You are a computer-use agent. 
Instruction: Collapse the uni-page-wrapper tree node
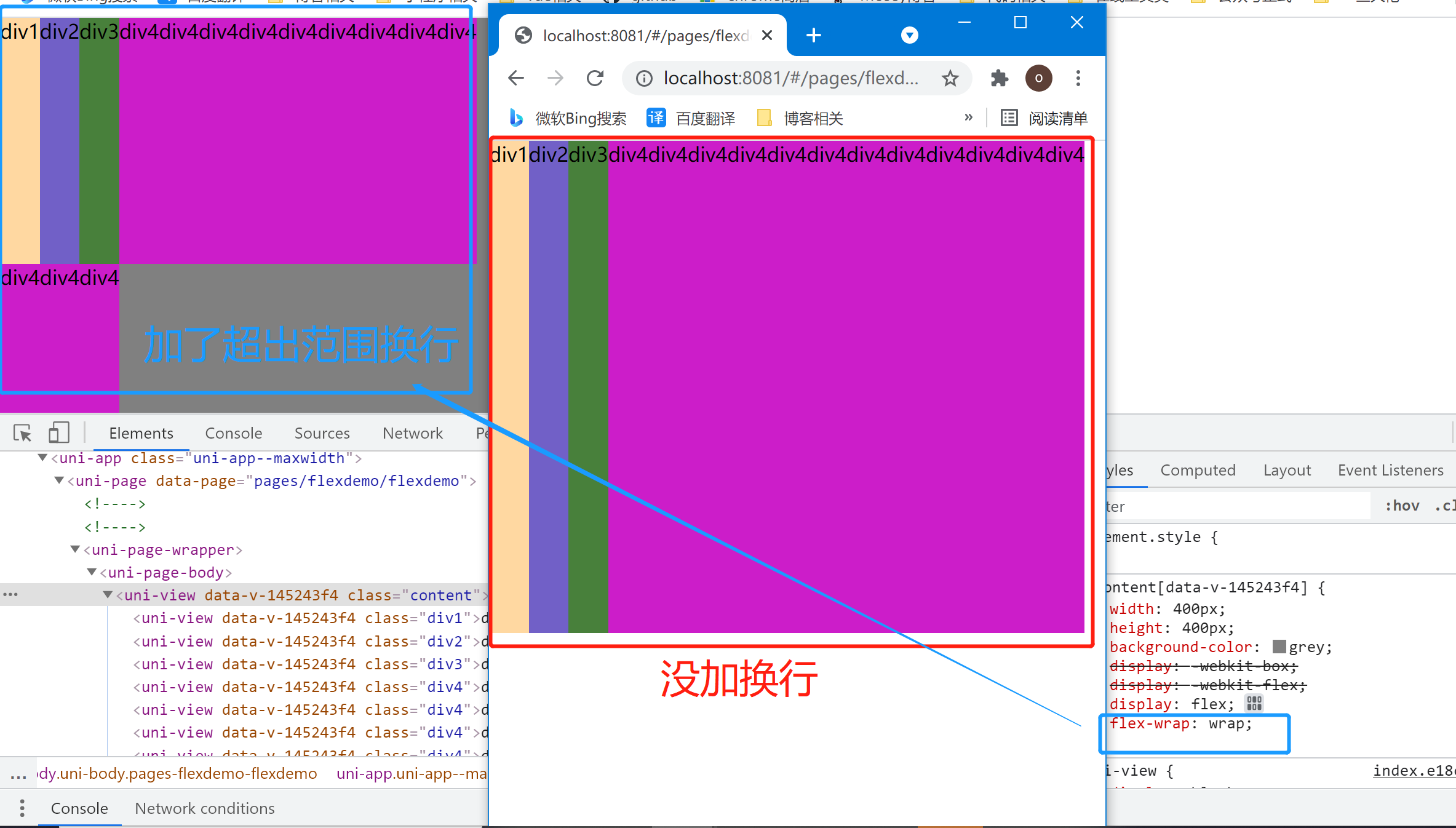coord(75,549)
